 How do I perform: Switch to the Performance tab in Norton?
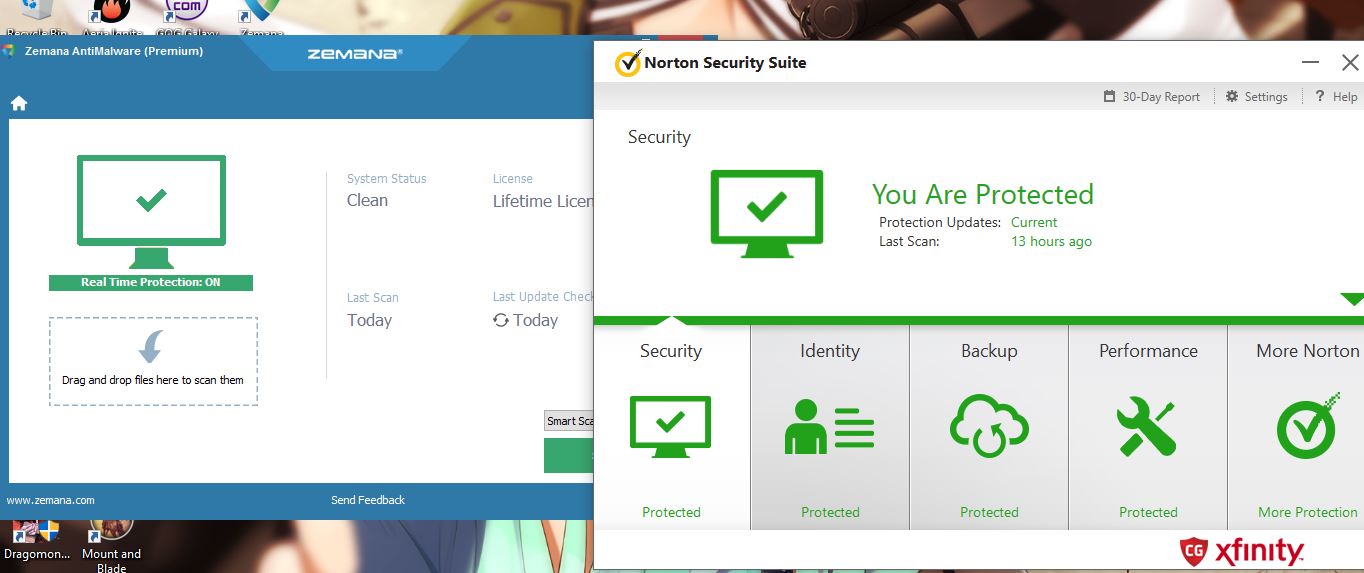[x=1148, y=427]
